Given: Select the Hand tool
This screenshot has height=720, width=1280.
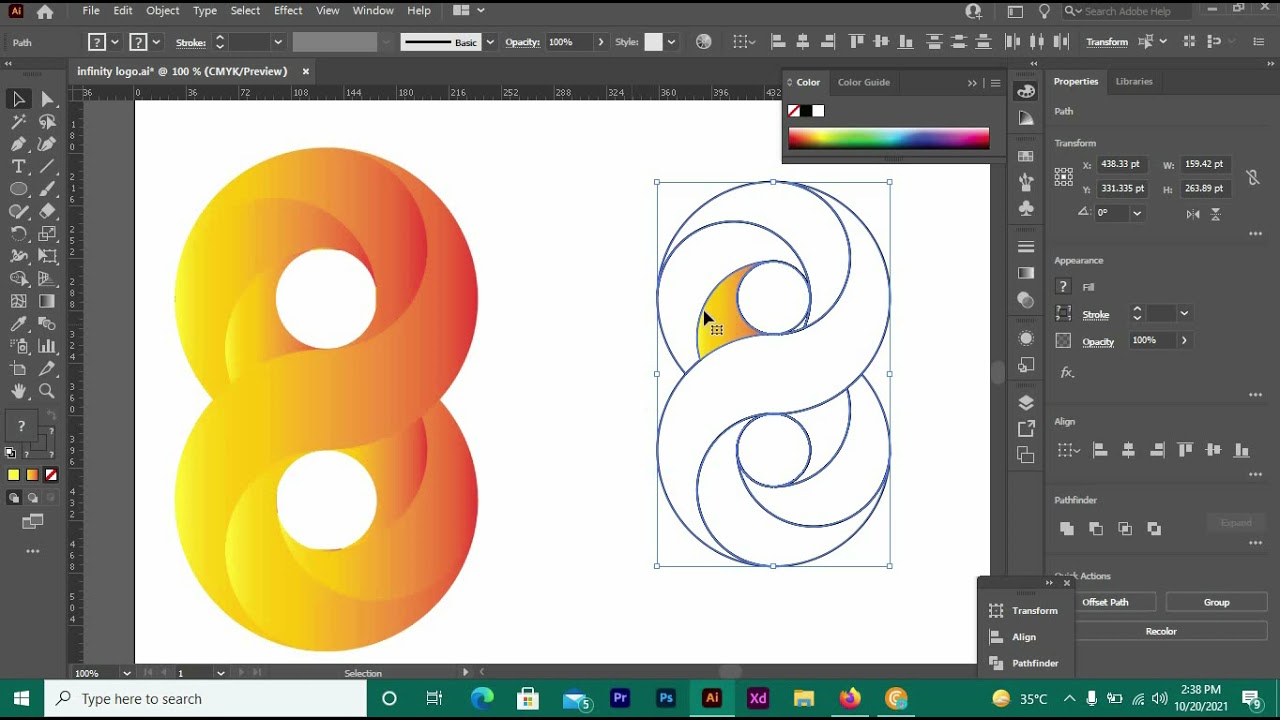Looking at the screenshot, I should tap(18, 391).
